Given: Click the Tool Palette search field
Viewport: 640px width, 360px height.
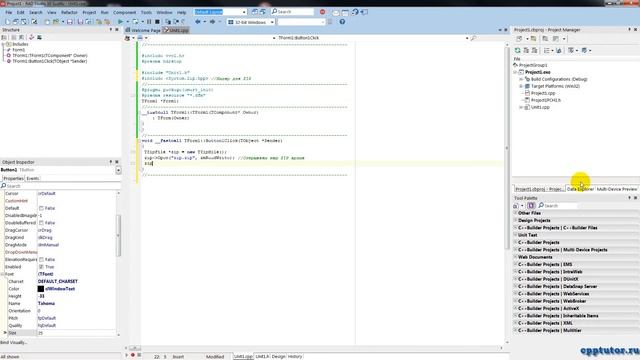Looking at the screenshot, I should pyautogui.click(x=558, y=205).
